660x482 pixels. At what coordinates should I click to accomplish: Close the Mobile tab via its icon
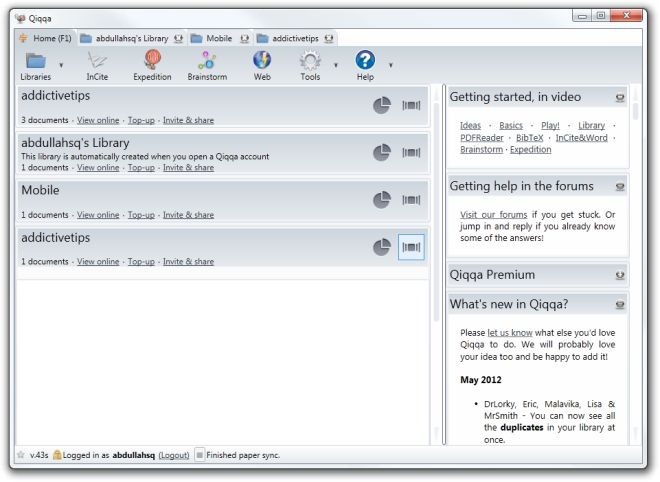245,39
